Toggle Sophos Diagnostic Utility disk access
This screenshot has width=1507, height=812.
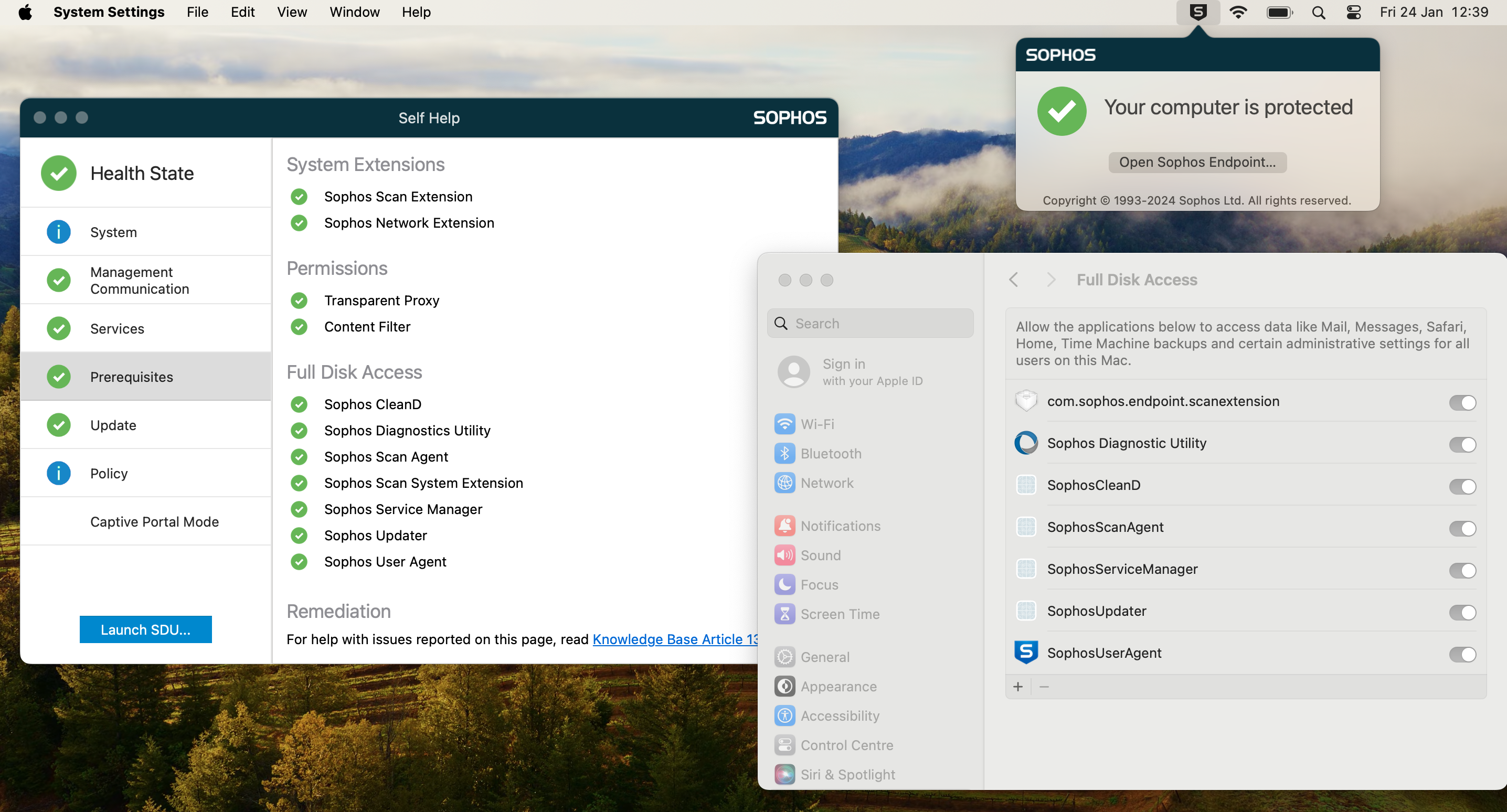click(1462, 445)
